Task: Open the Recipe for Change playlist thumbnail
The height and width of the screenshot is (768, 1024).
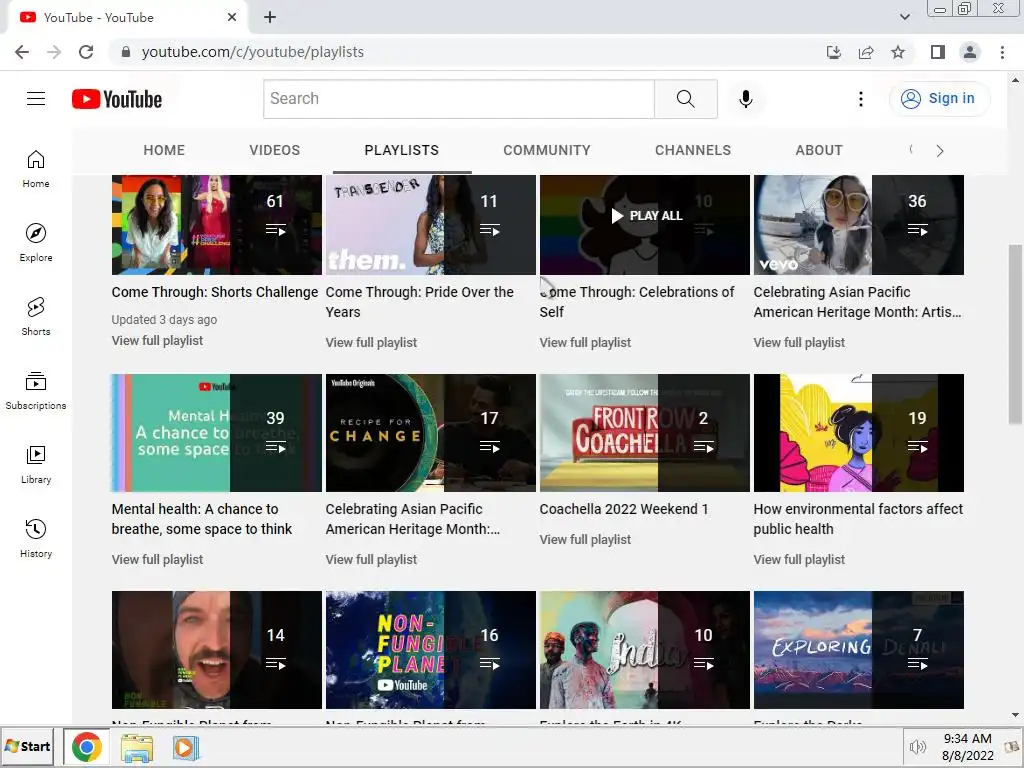Action: pos(430,432)
